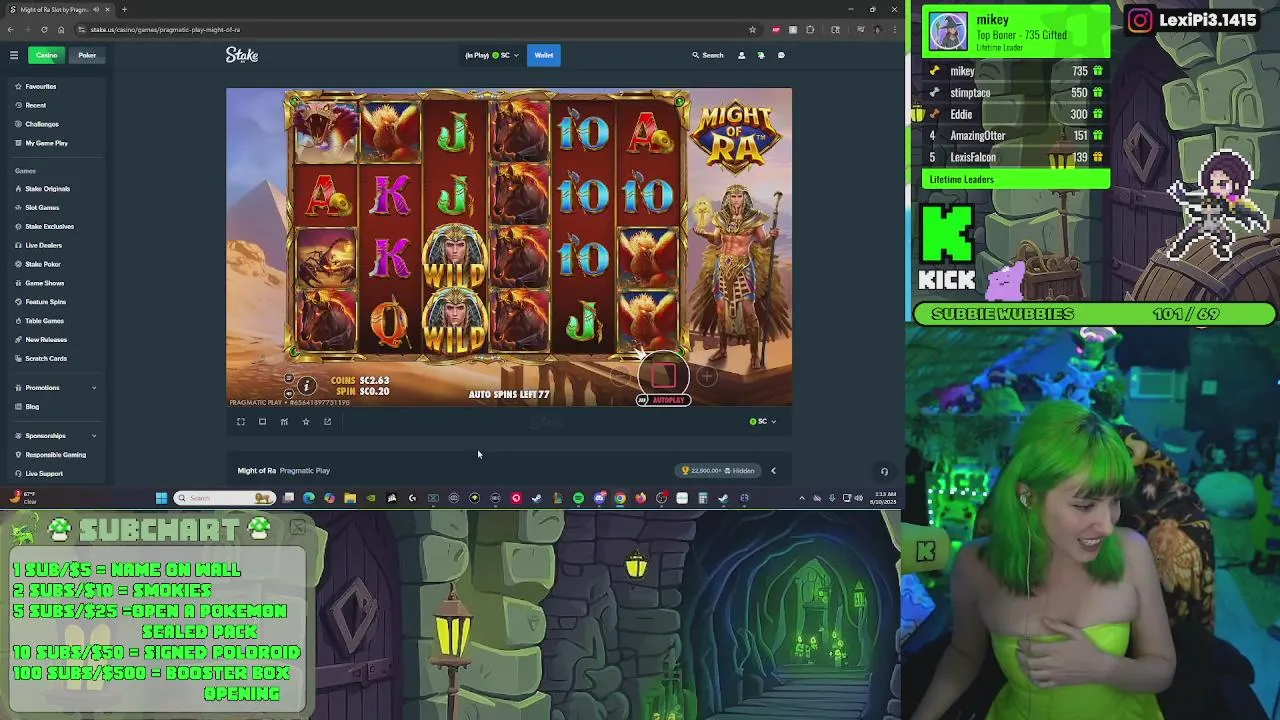Open File Explorer from the taskbar
1280x720 pixels.
click(x=350, y=498)
